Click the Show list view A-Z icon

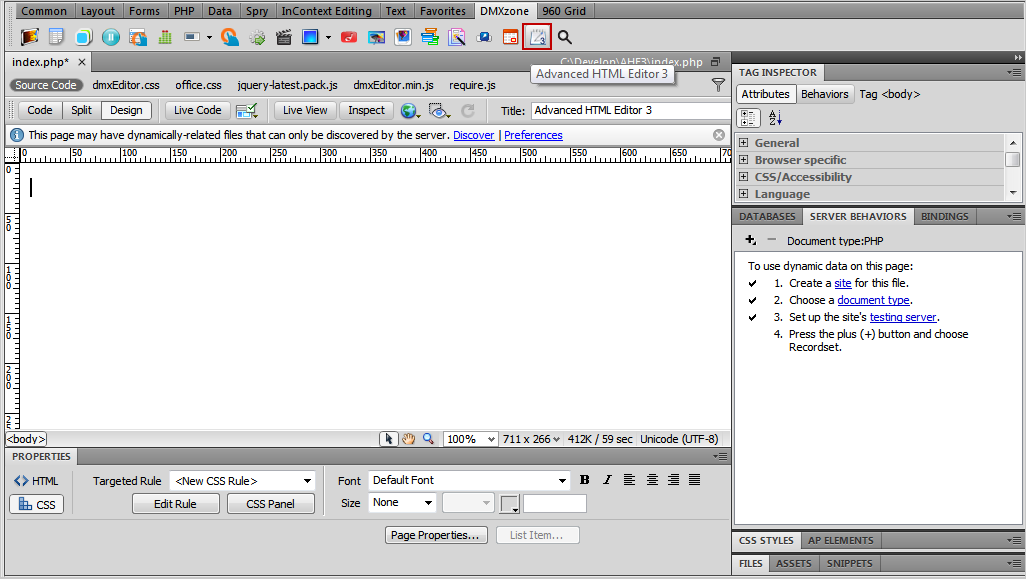(x=775, y=118)
